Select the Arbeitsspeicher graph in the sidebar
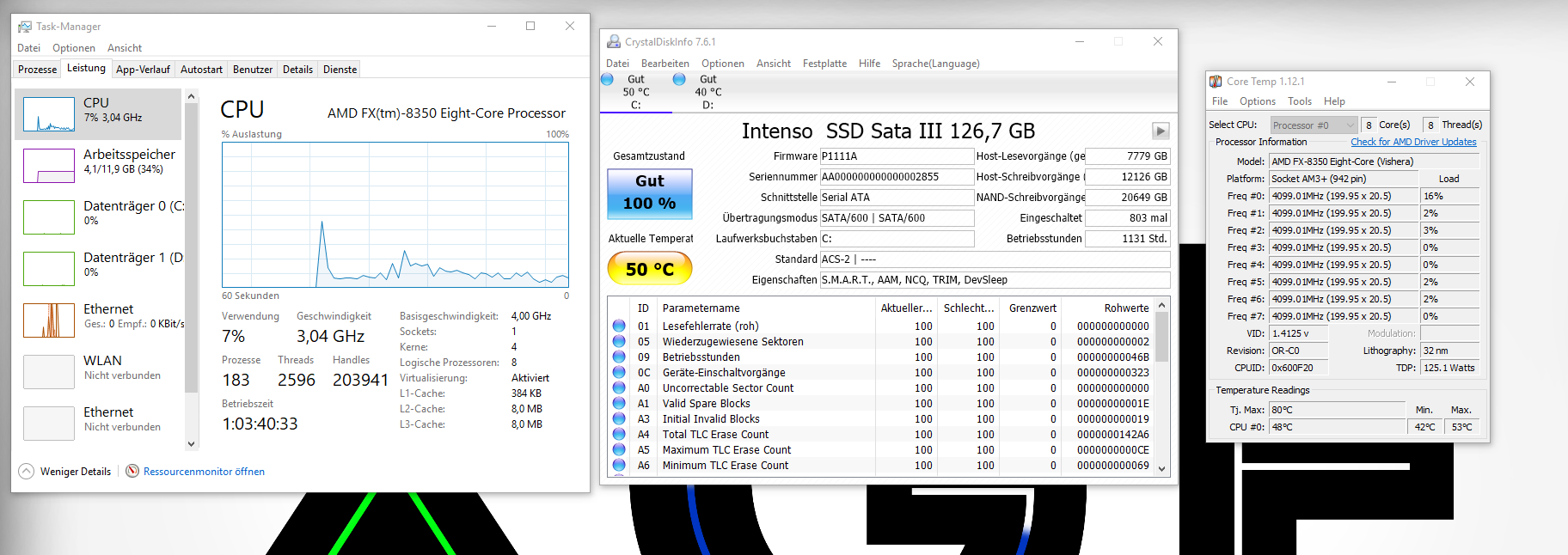Screen dimensions: 1568x555 pyautogui.click(x=49, y=166)
